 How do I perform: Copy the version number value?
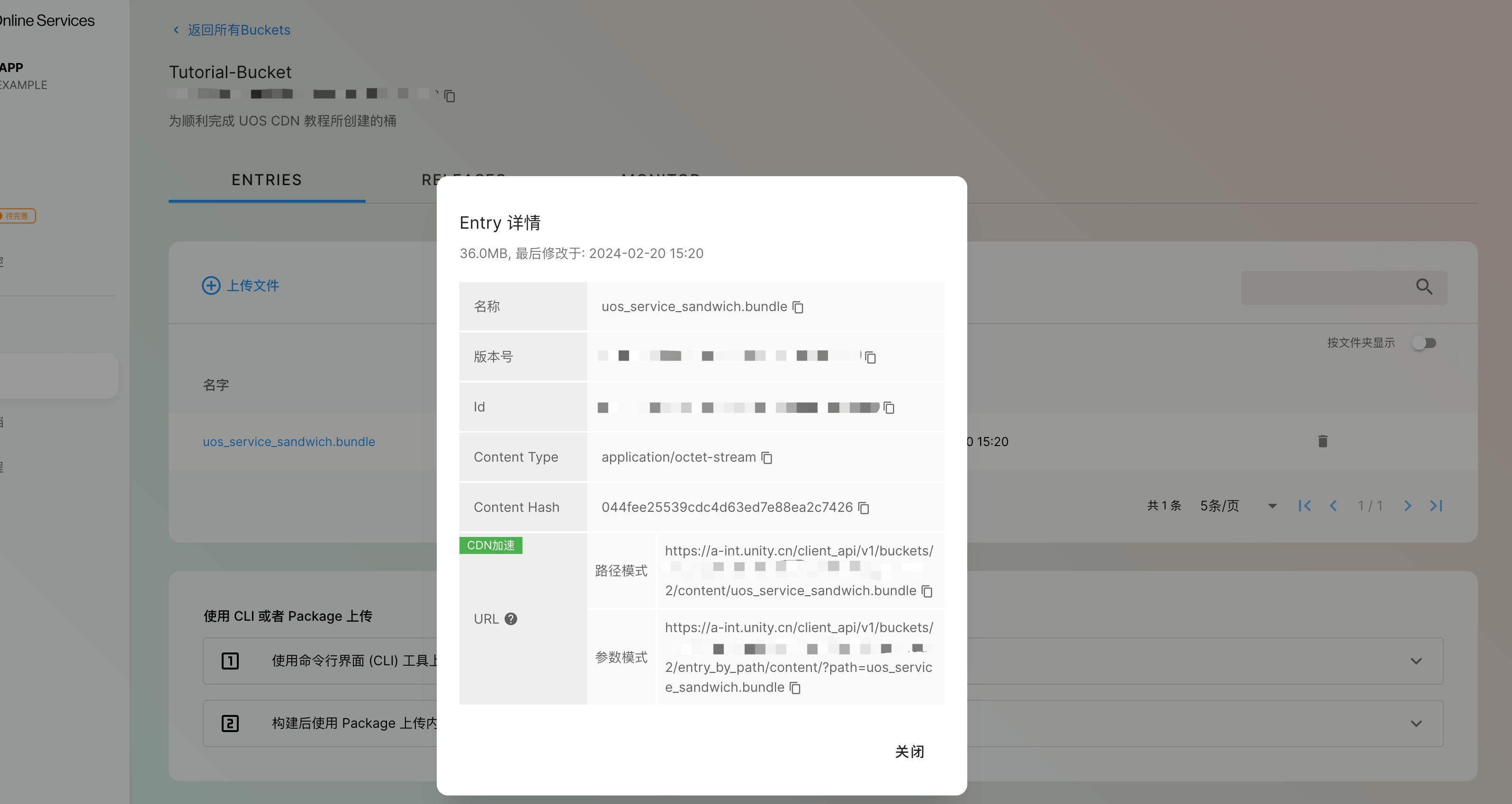(x=871, y=357)
